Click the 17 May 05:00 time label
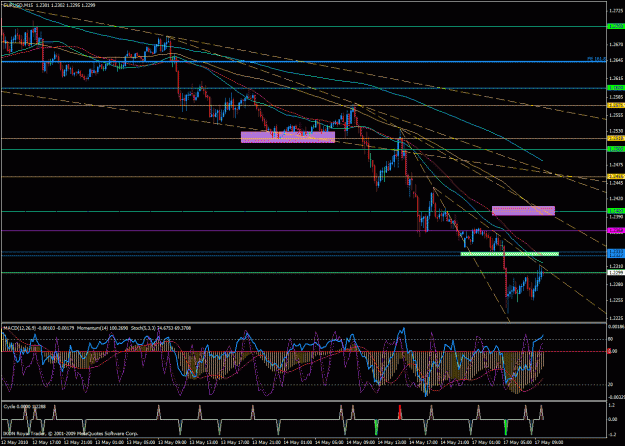The height and width of the screenshot is (446, 625). 518,442
